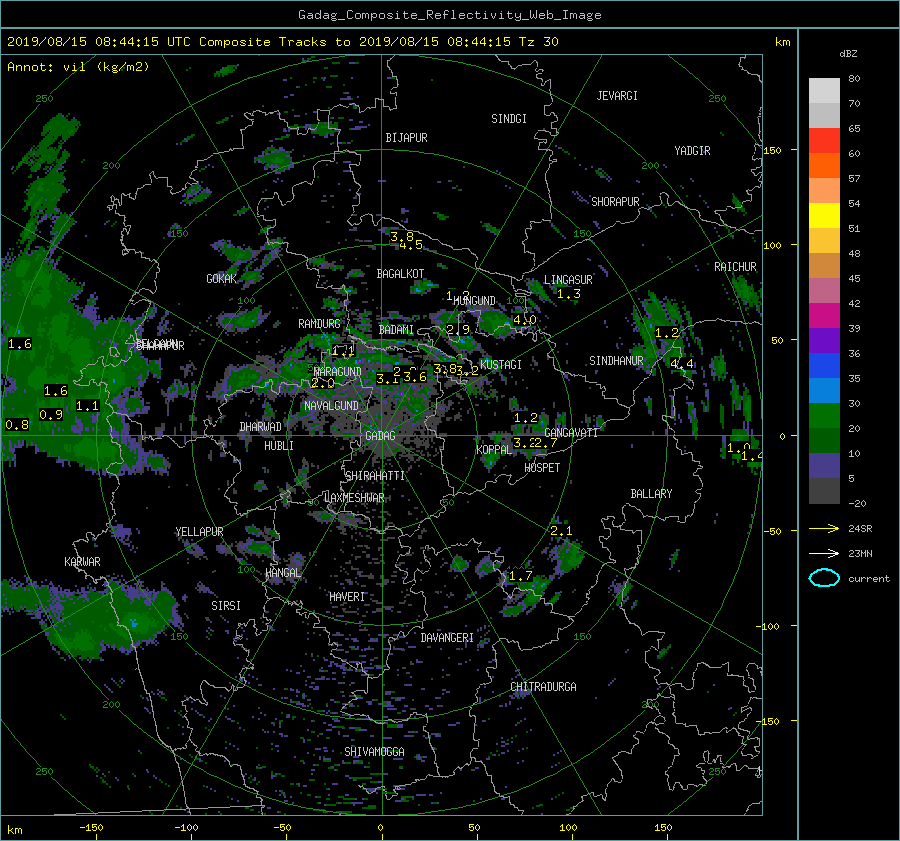Screen dimensions: 900x841
Task: Select the SINDGI city label
Action: point(509,119)
